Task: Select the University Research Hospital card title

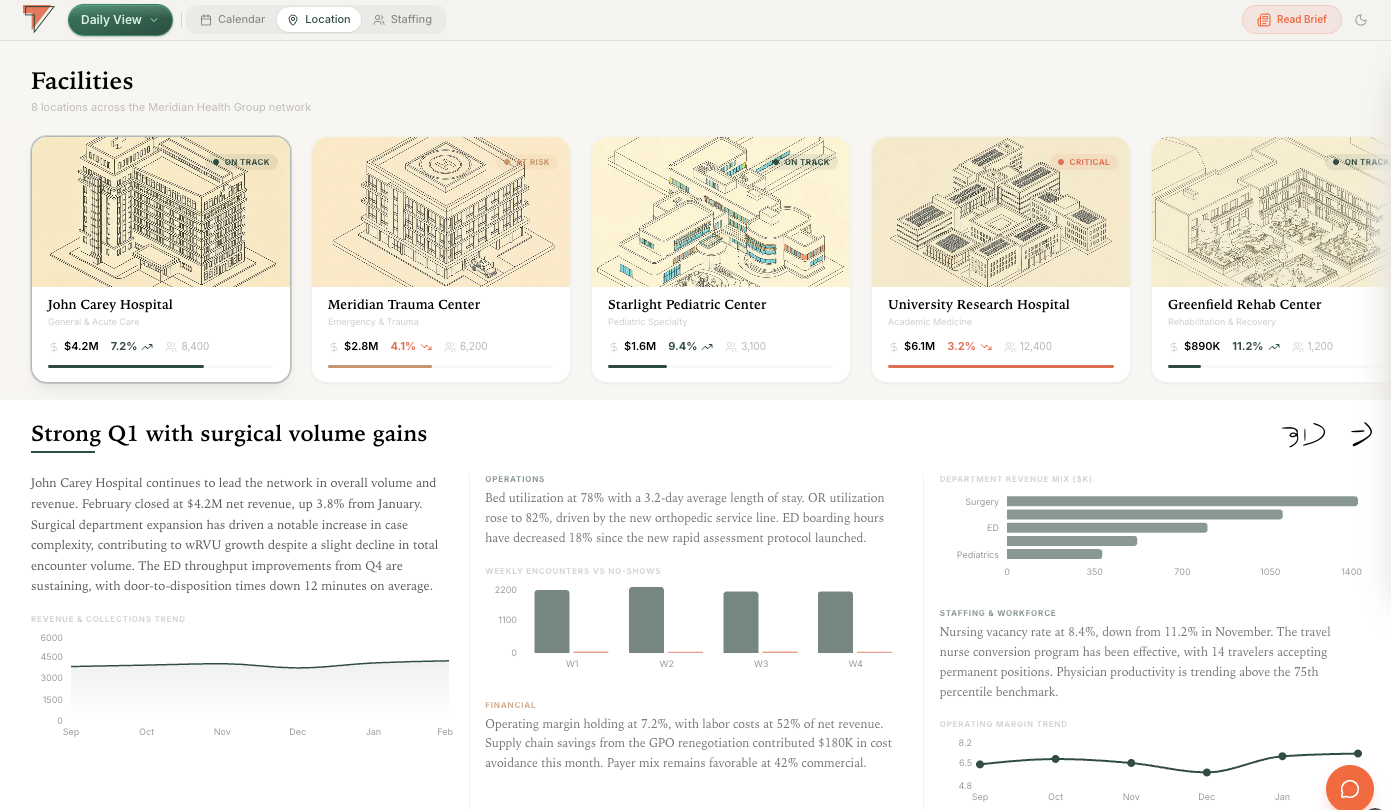Action: click(979, 305)
